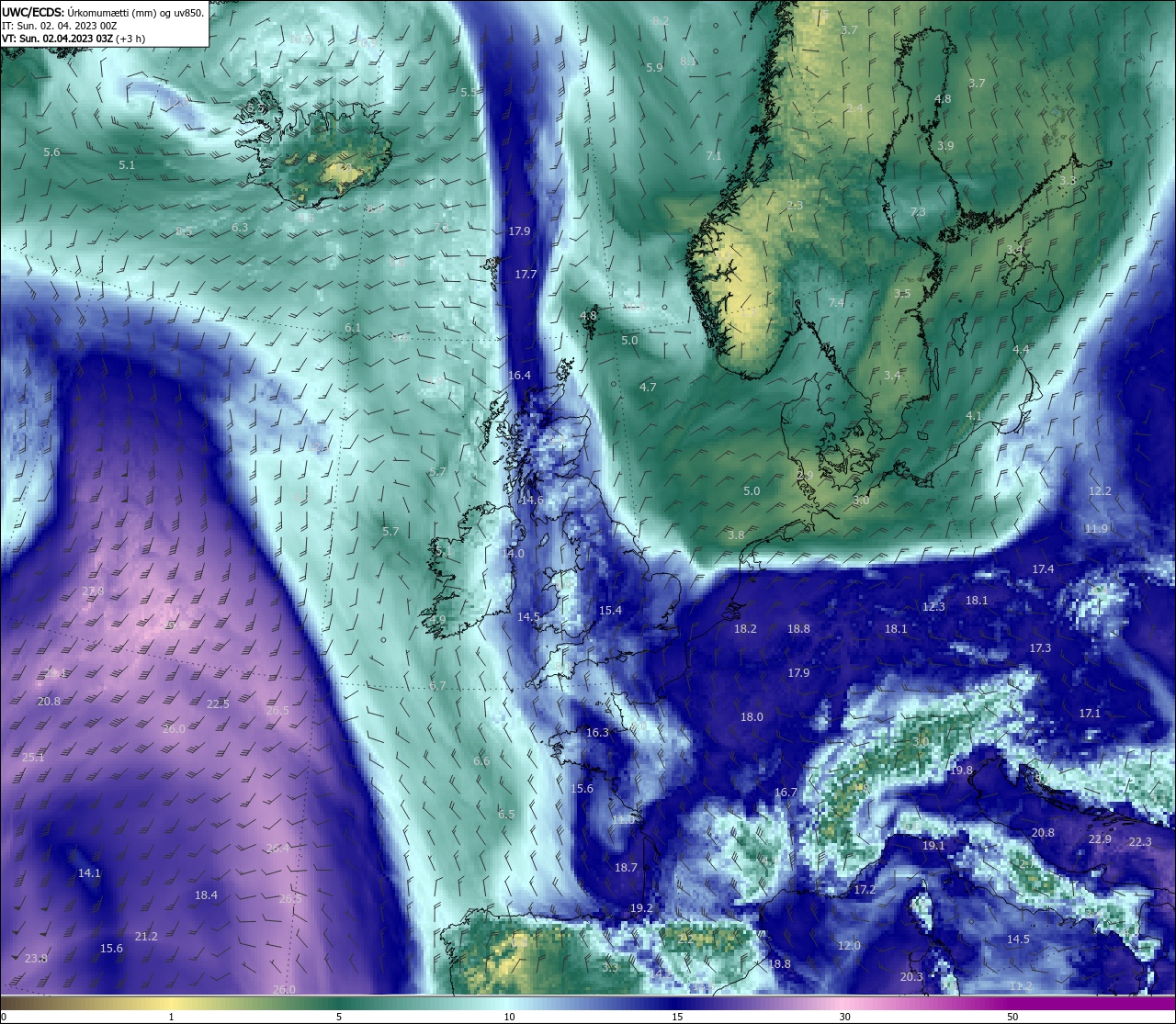
Task: Click the 12.3 value on the map
Action: click(x=933, y=606)
